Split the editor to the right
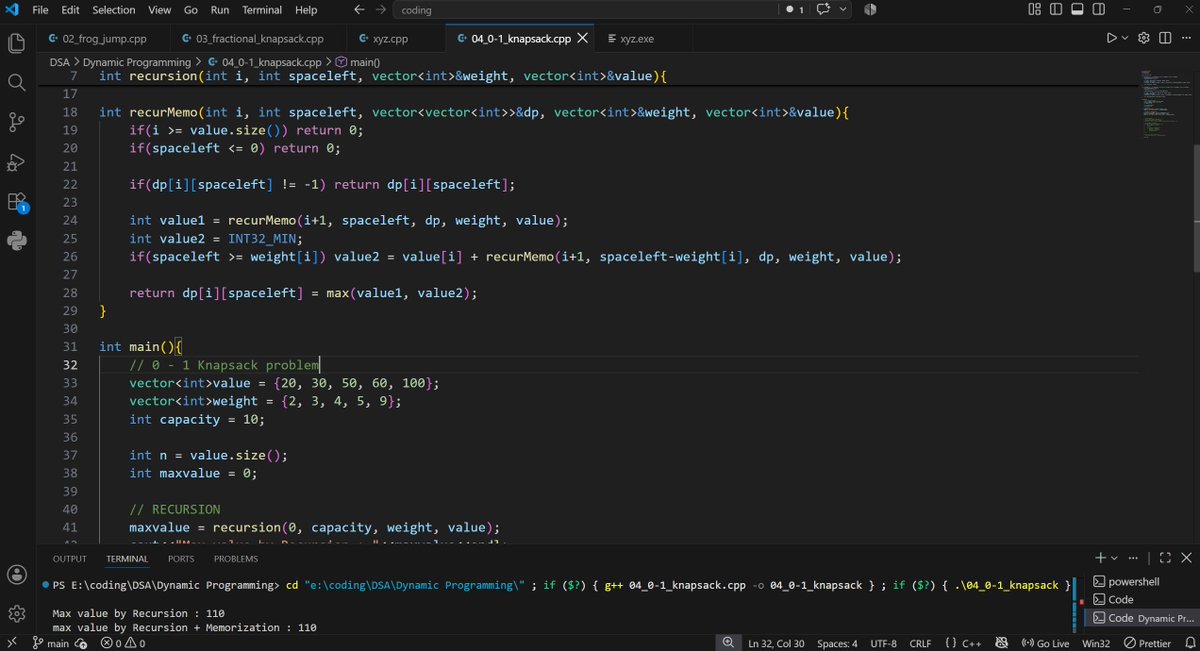This screenshot has height=651, width=1200. pos(1165,38)
